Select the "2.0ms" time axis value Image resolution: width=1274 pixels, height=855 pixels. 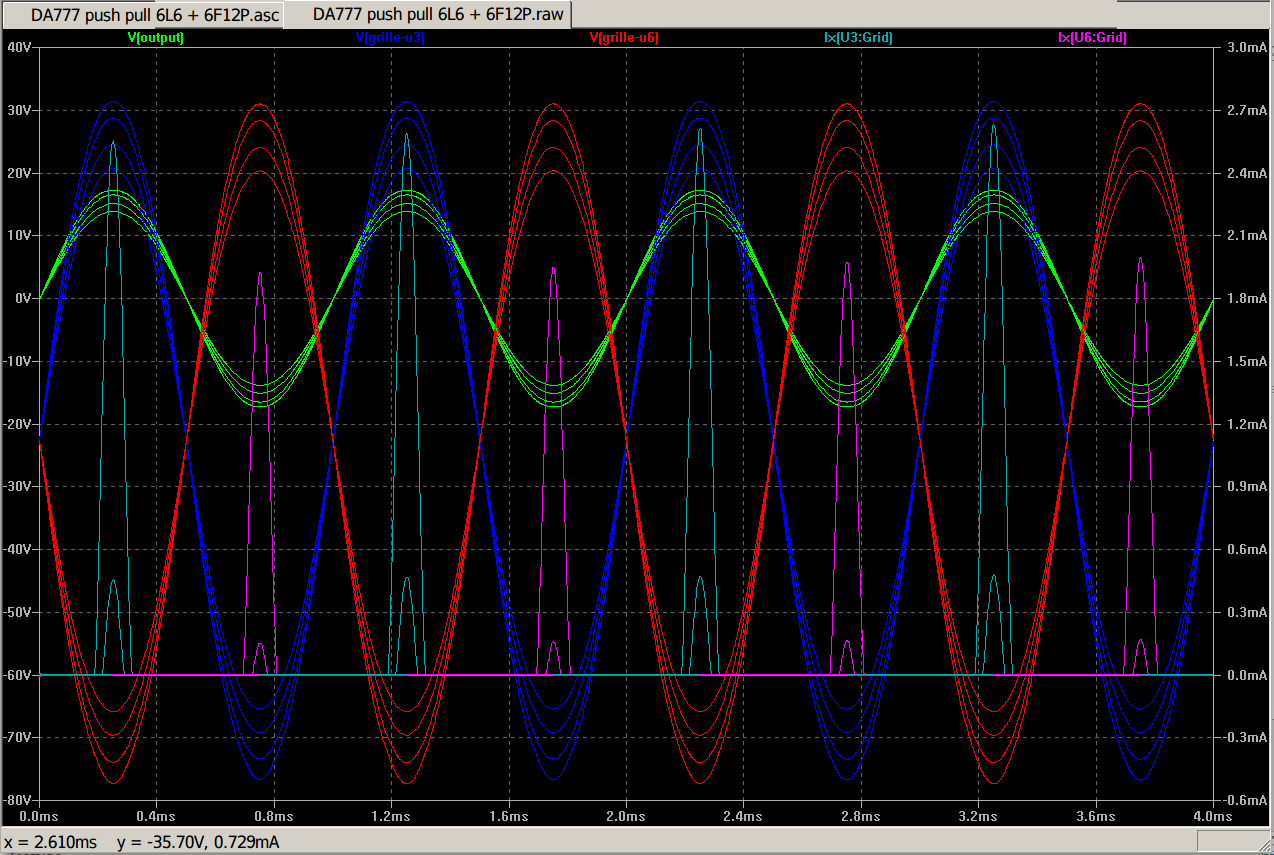click(x=627, y=816)
